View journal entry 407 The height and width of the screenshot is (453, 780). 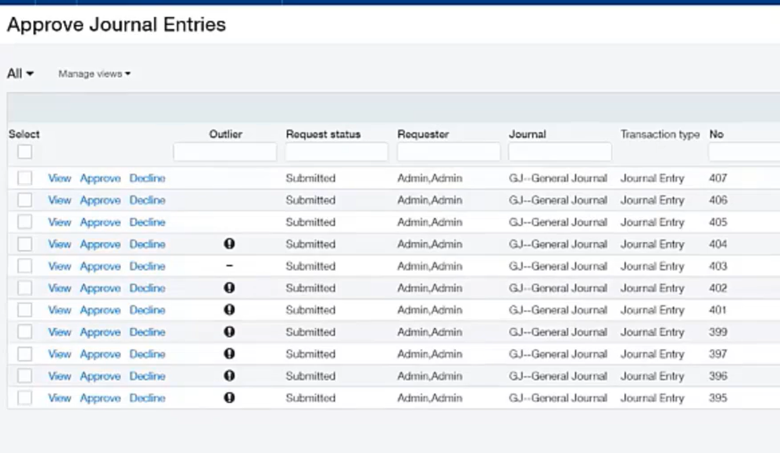click(60, 178)
